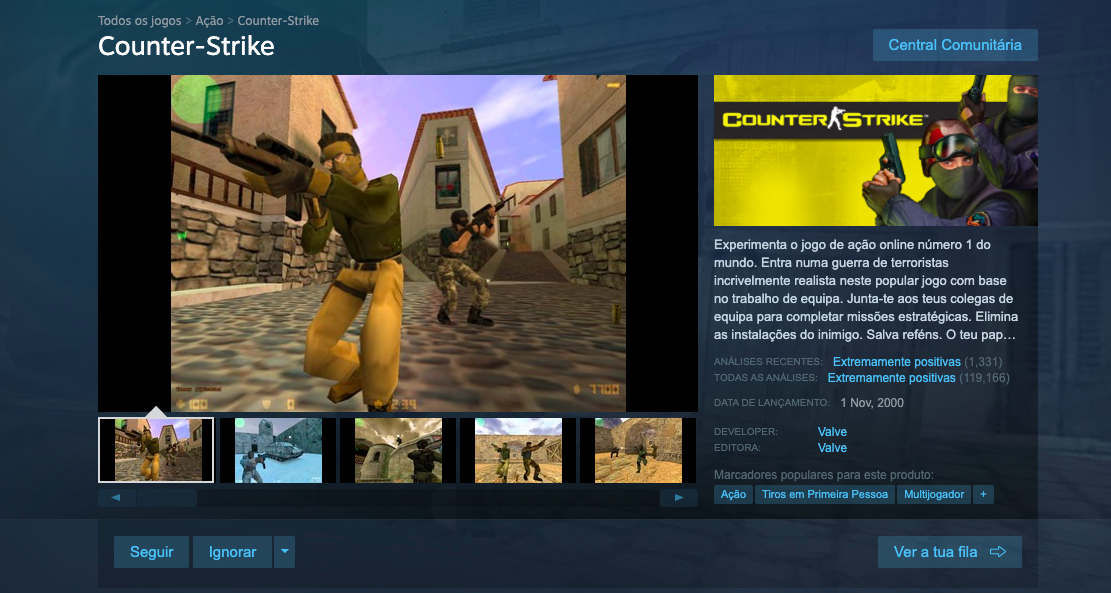Screen dimensions: 1111x593
Task: Select the 'Multijogador' tag
Action: pyautogui.click(x=934, y=495)
